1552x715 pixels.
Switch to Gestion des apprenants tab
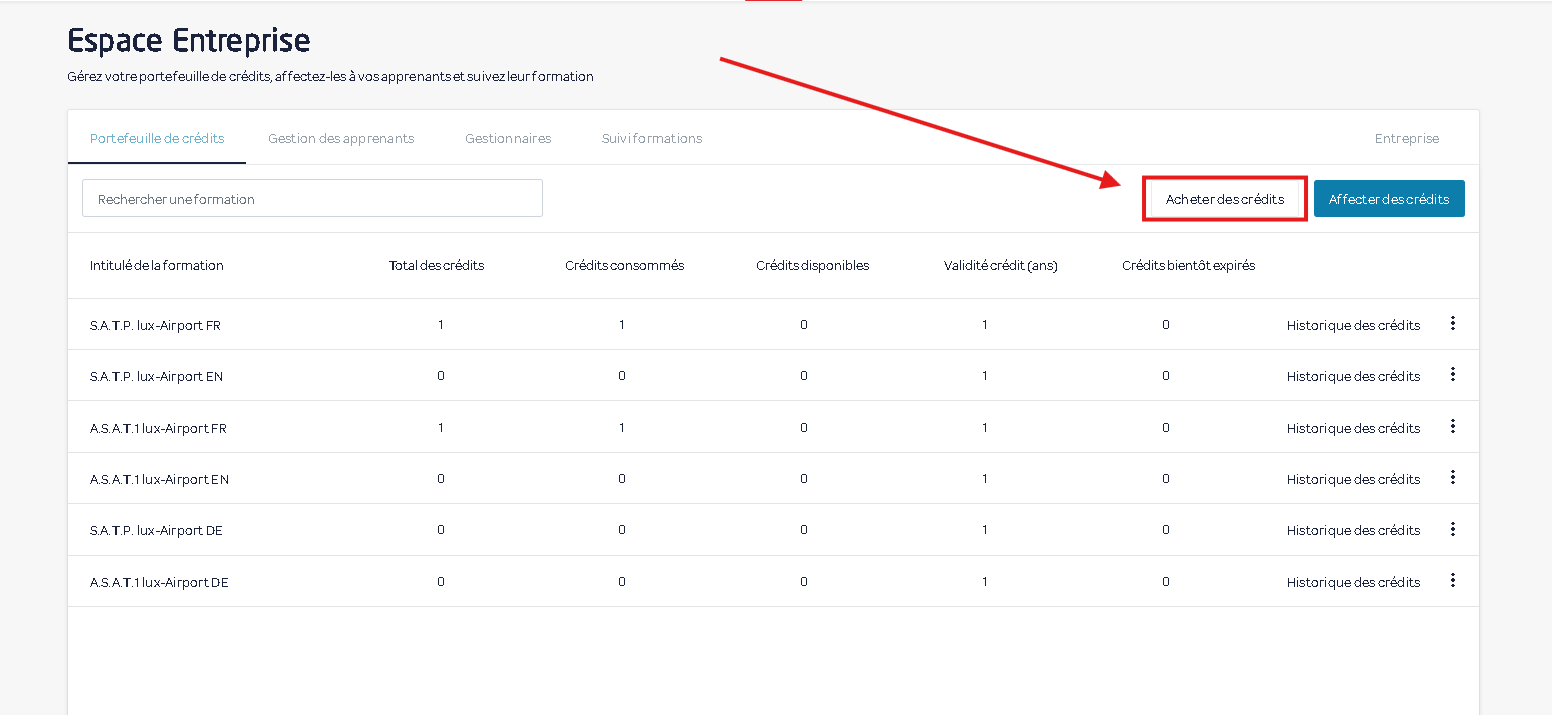341,139
